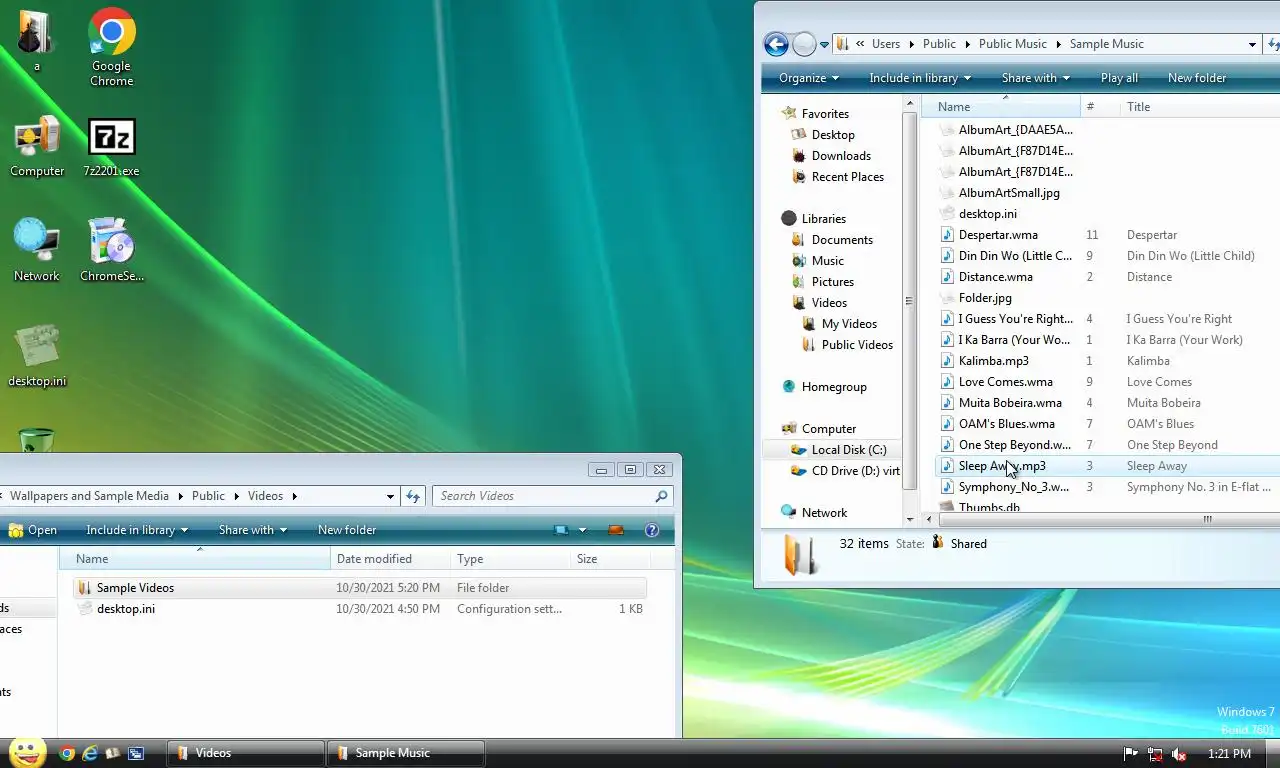Viewport: 1280px width, 768px height.
Task: Click the smiley Start button on taskbar
Action: 27,752
